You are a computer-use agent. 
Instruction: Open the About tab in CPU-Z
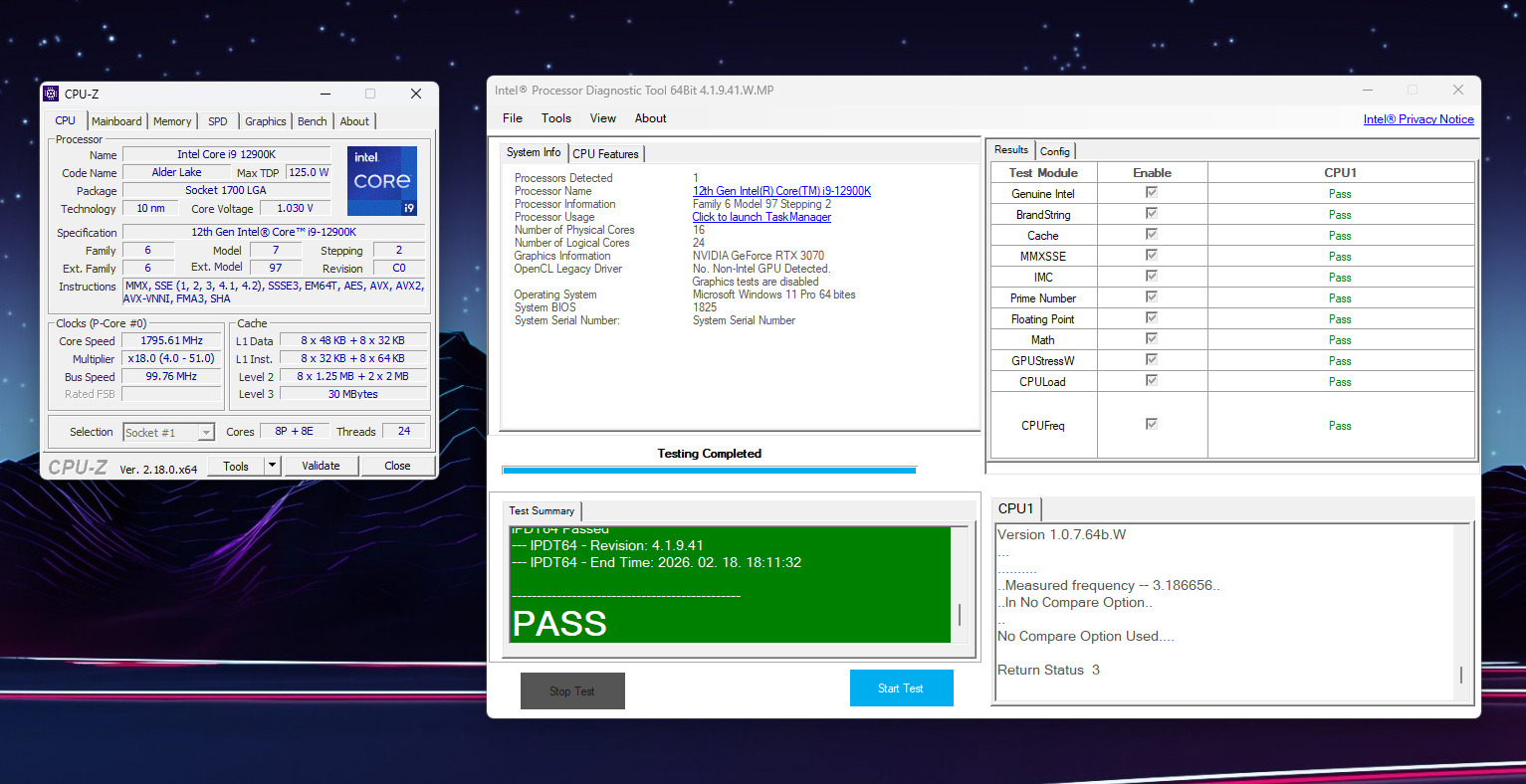(x=354, y=121)
